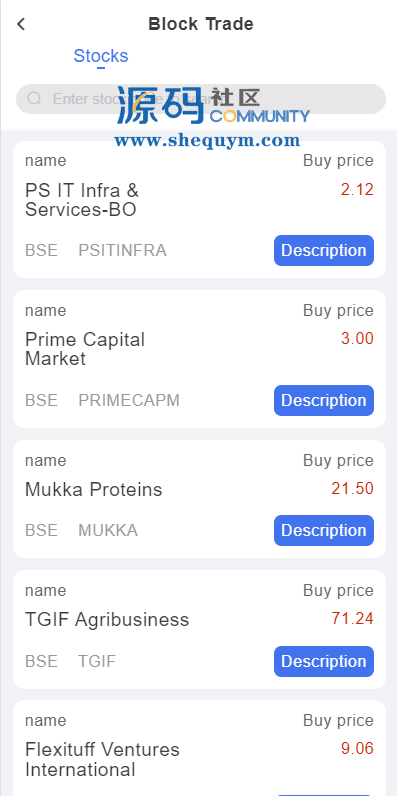This screenshot has width=397, height=796.
Task: Click the PRIMECAPM ticker symbol
Action: click(x=129, y=400)
